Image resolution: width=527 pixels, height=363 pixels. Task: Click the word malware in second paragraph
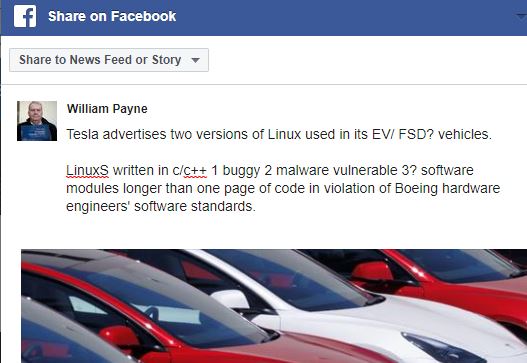[x=302, y=170]
